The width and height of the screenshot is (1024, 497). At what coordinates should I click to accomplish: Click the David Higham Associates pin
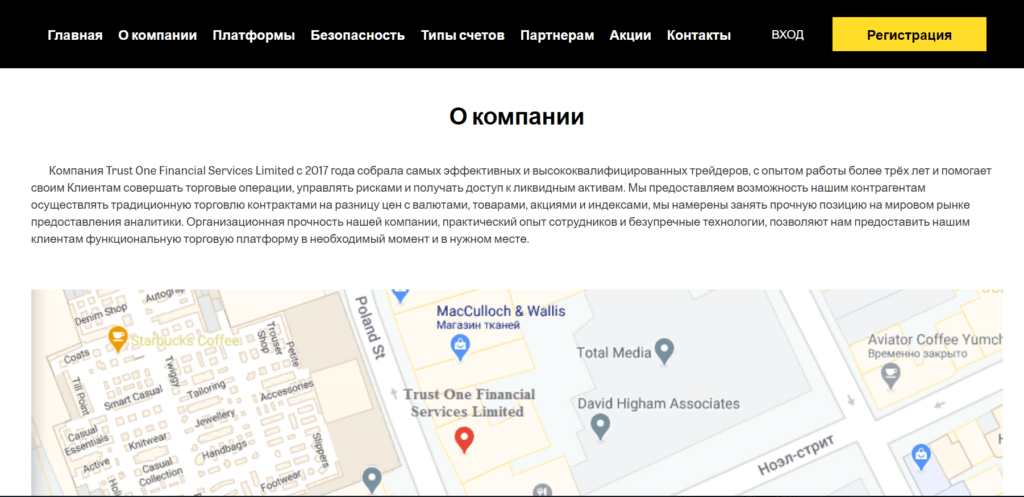(600, 426)
